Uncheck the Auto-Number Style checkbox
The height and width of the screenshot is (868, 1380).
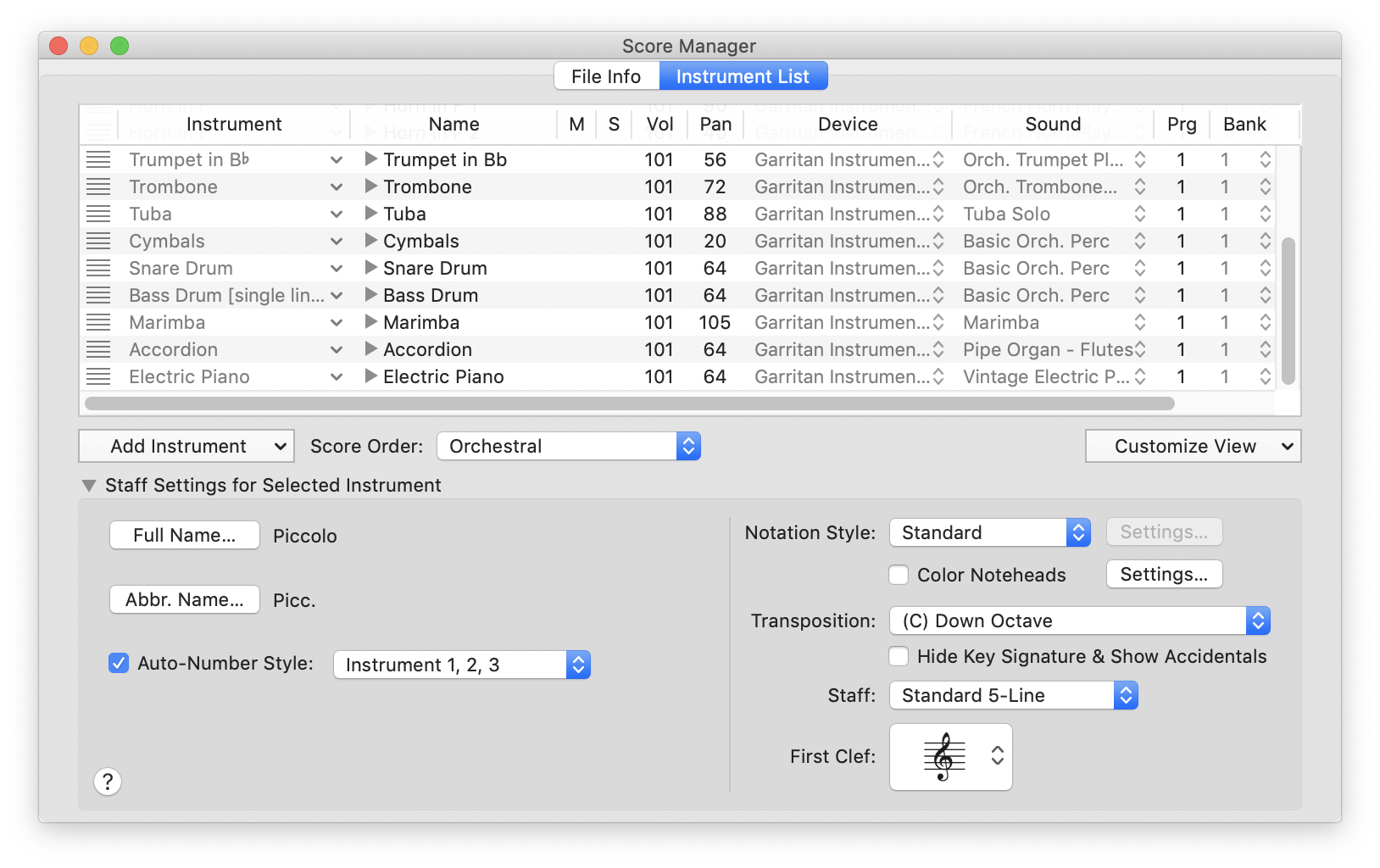119,663
